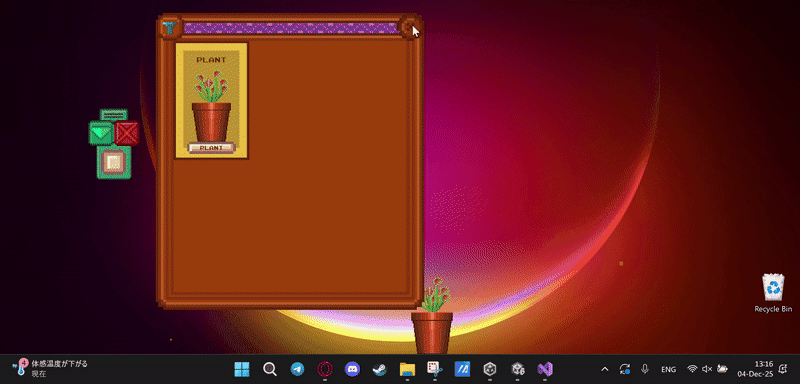The height and width of the screenshot is (384, 800).
Task: Click the sync status tray icon
Action: click(624, 369)
